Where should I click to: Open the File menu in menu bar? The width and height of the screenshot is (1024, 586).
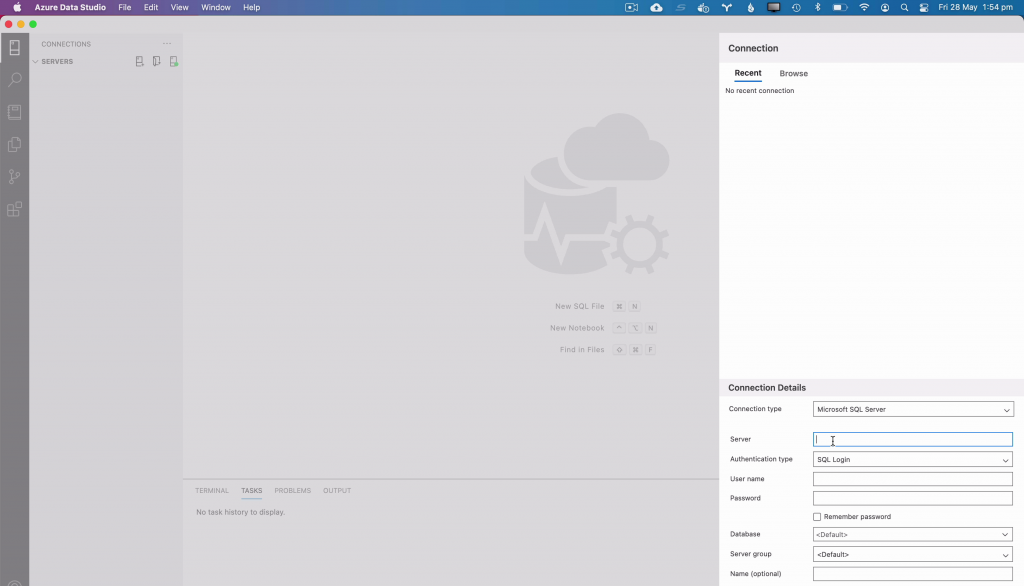(x=124, y=7)
